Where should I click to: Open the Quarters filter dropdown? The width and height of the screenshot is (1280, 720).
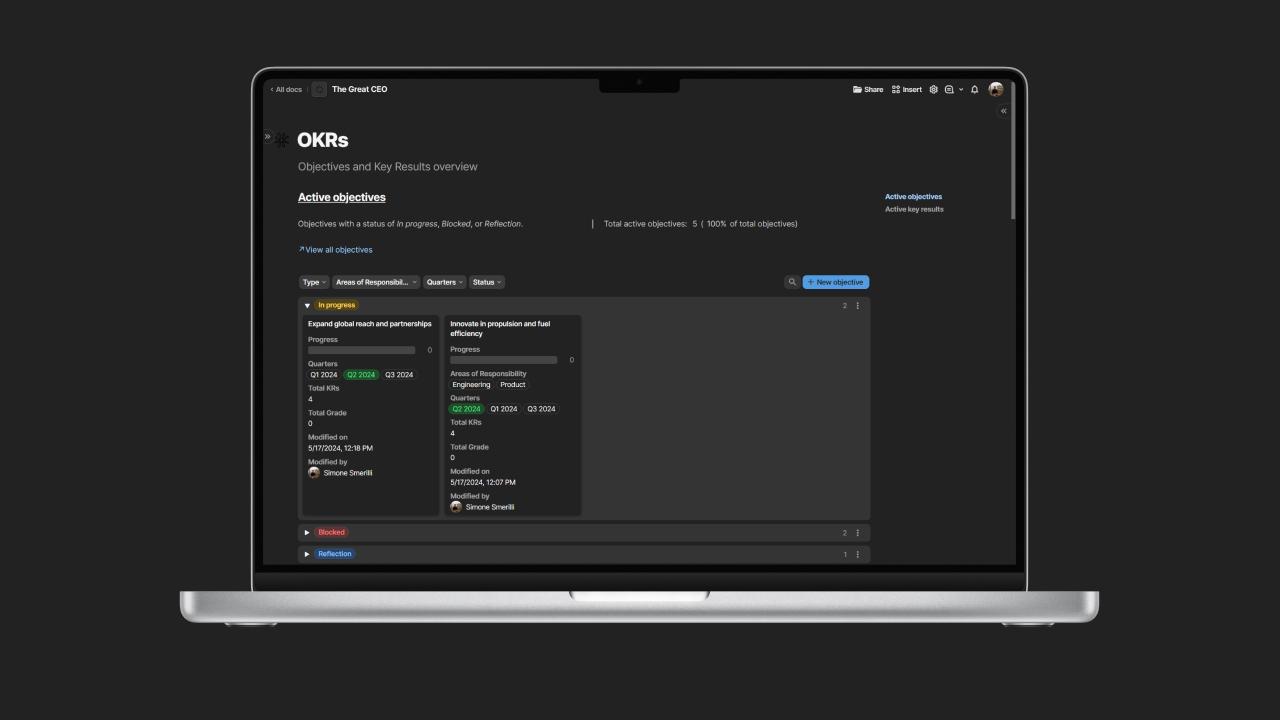tap(445, 282)
